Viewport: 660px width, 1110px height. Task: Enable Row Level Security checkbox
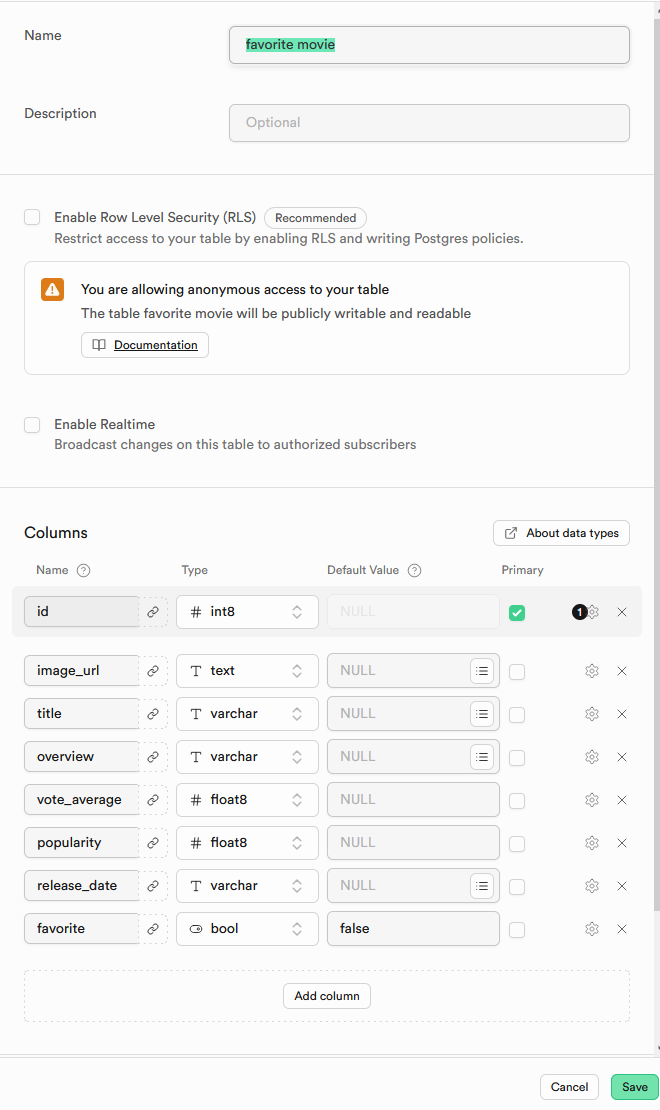click(x=32, y=217)
